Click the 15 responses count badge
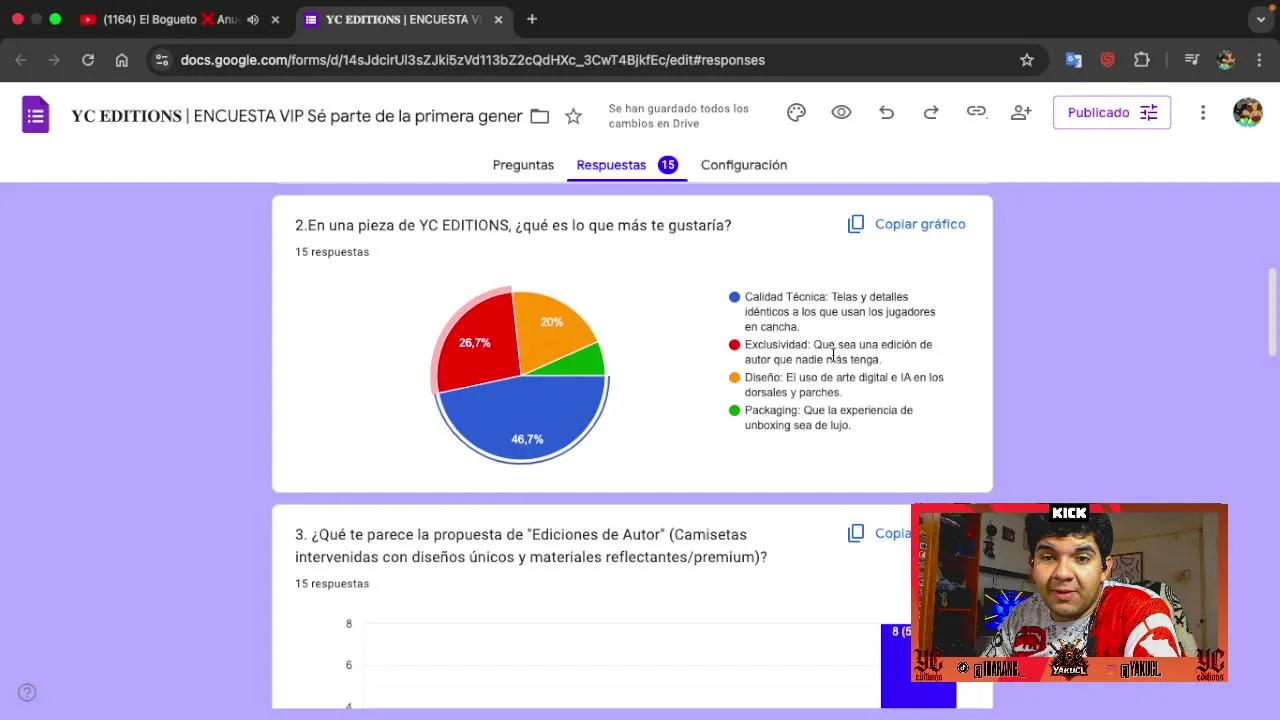 [x=668, y=165]
